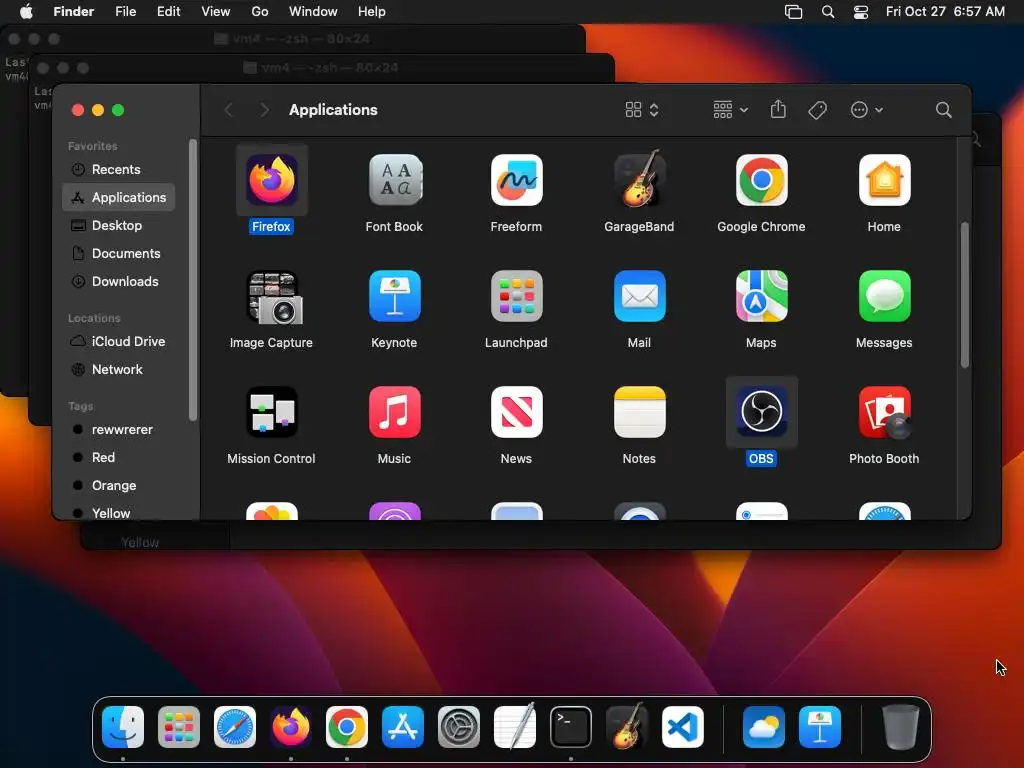Open the Window menu

point(313,11)
